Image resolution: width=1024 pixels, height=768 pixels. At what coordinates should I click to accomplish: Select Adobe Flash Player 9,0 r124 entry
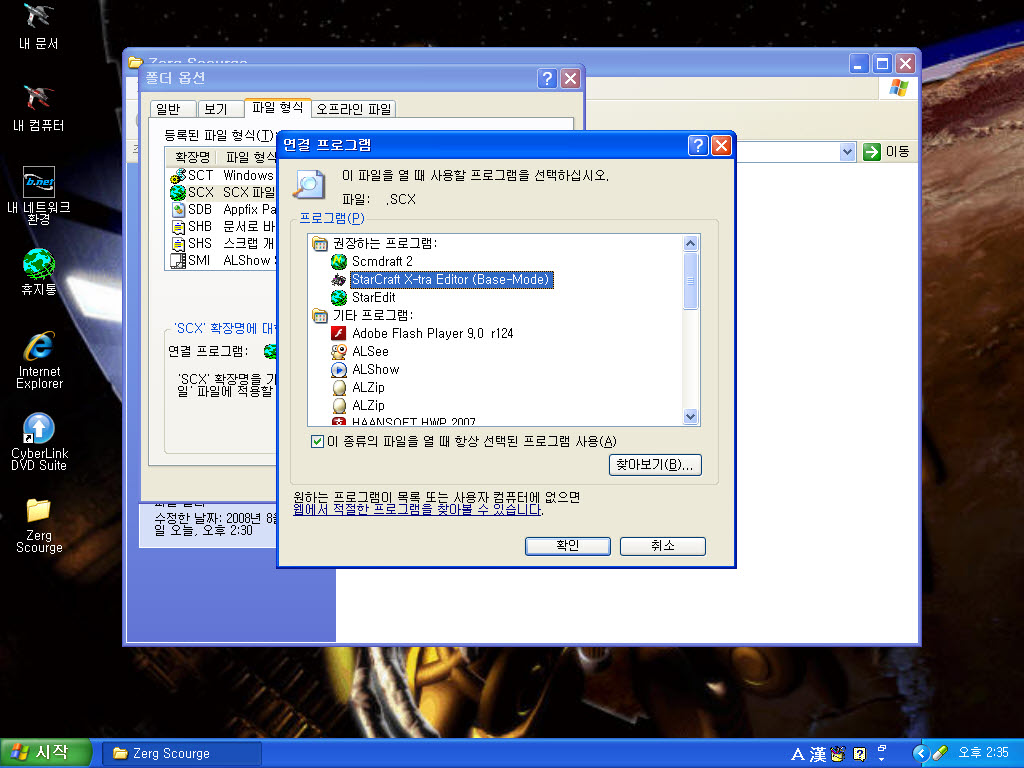pos(432,333)
